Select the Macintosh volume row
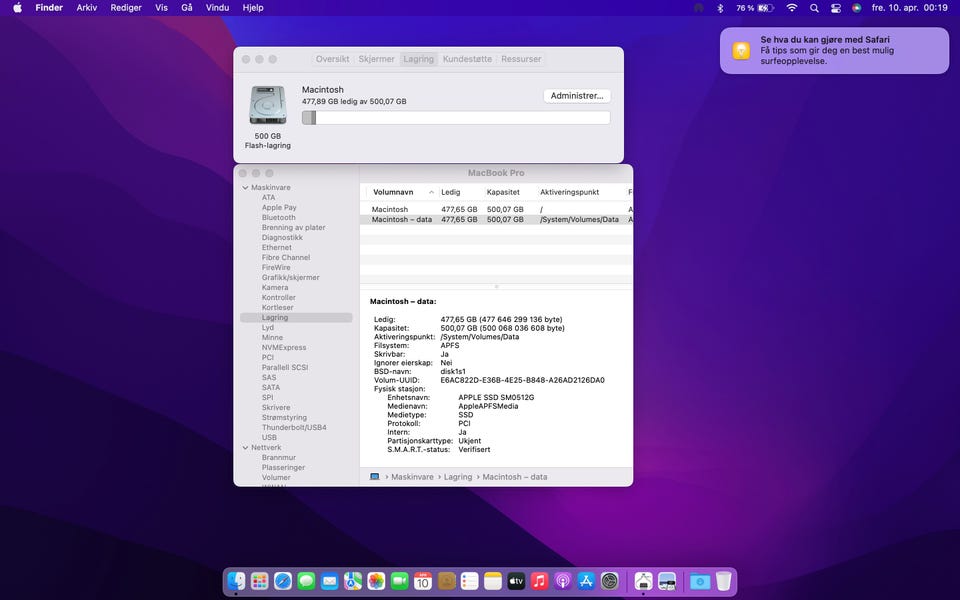960x600 pixels. click(x=496, y=209)
